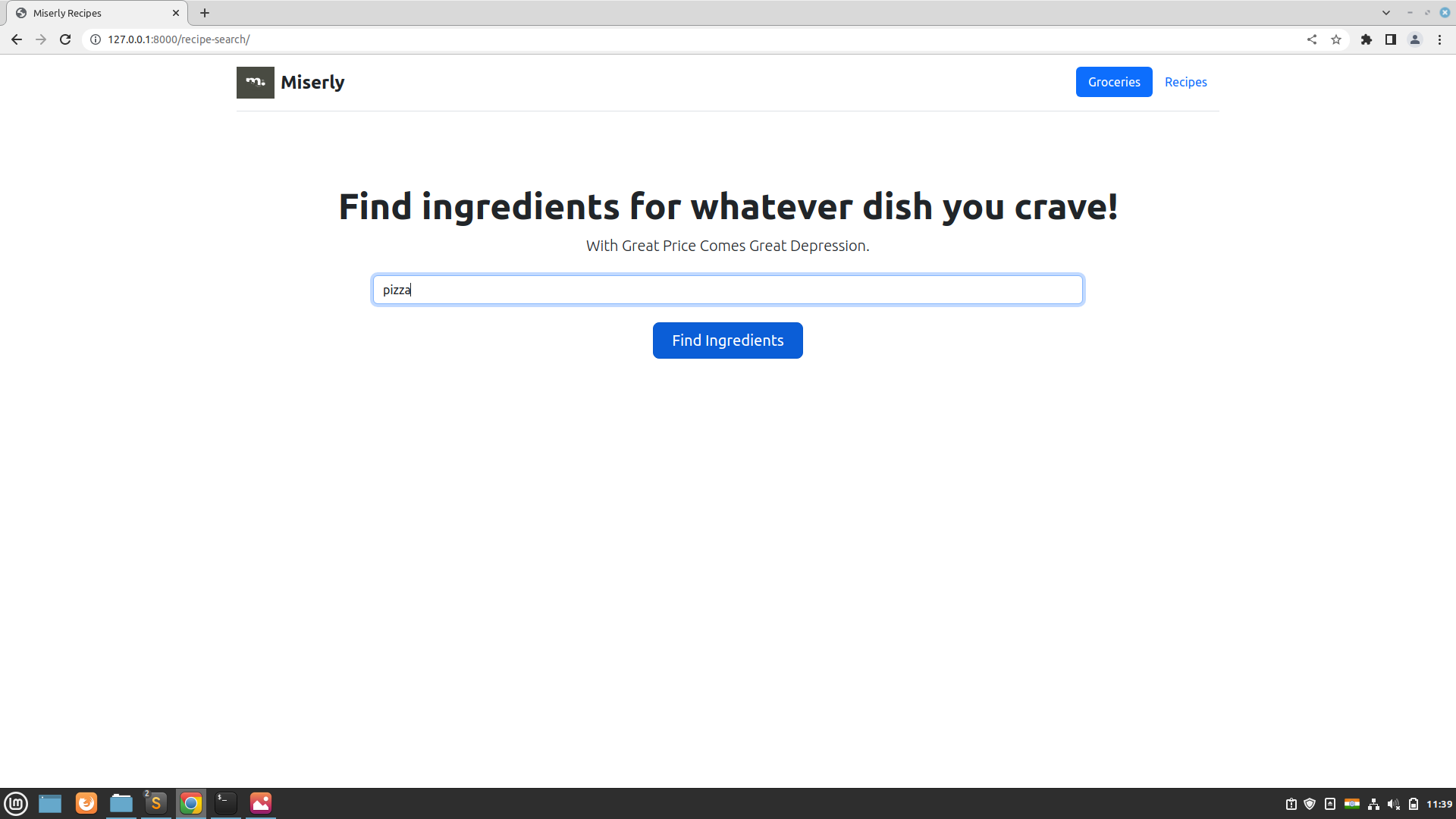This screenshot has width=1456, height=819.
Task: Click the recipe search input containing pizza
Action: point(727,290)
